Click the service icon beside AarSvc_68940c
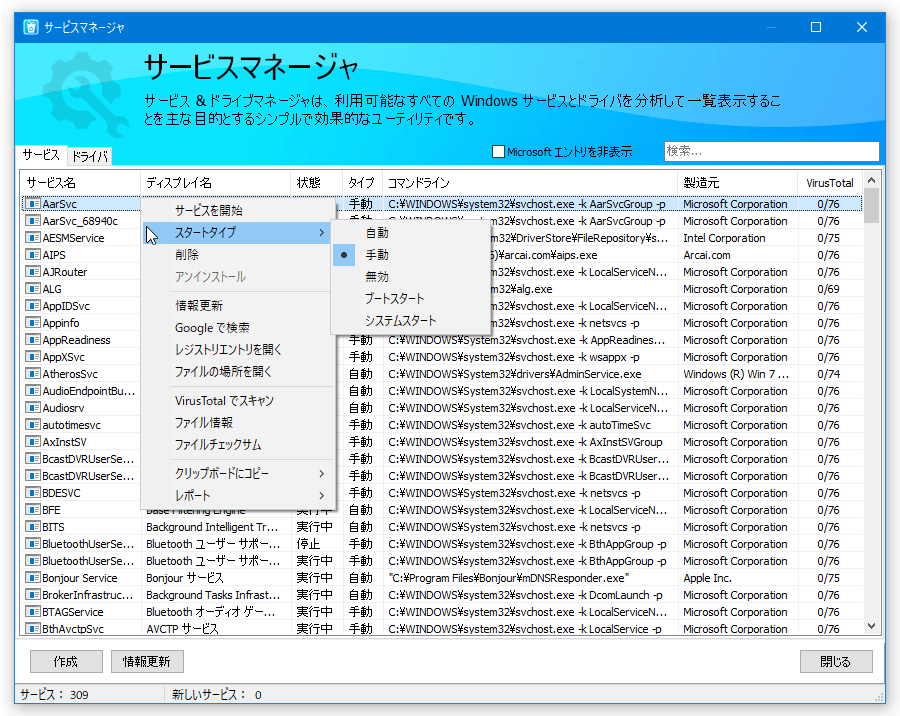Screen dimensions: 900x716 click(x=33, y=221)
